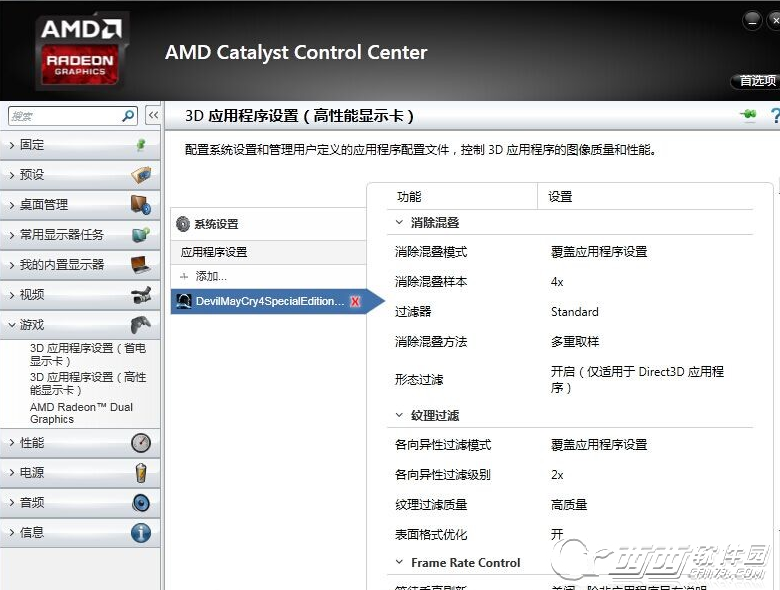
Task: Select 系统设置 entry
Action: [x=269, y=224]
